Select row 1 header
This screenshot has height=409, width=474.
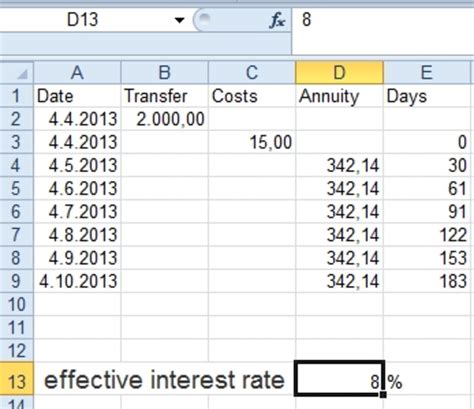click(17, 96)
